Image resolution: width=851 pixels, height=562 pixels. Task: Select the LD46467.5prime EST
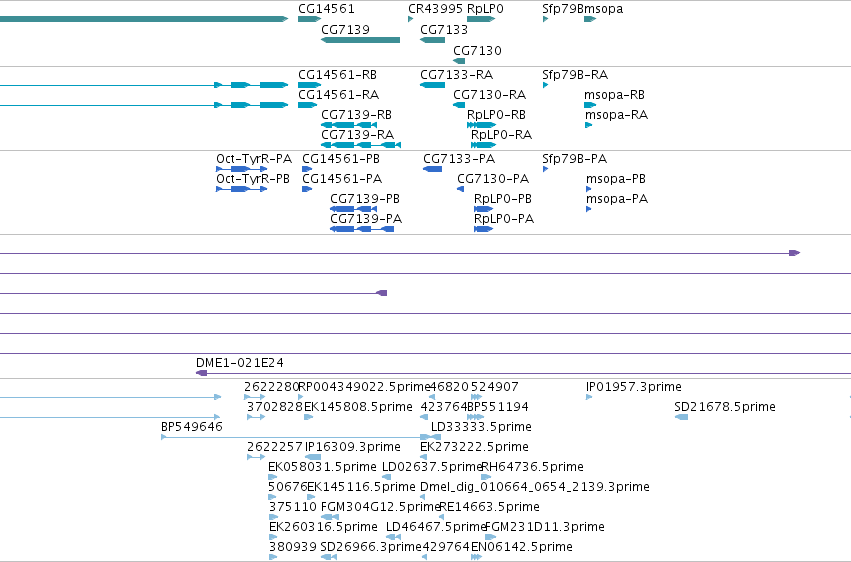click(x=436, y=527)
